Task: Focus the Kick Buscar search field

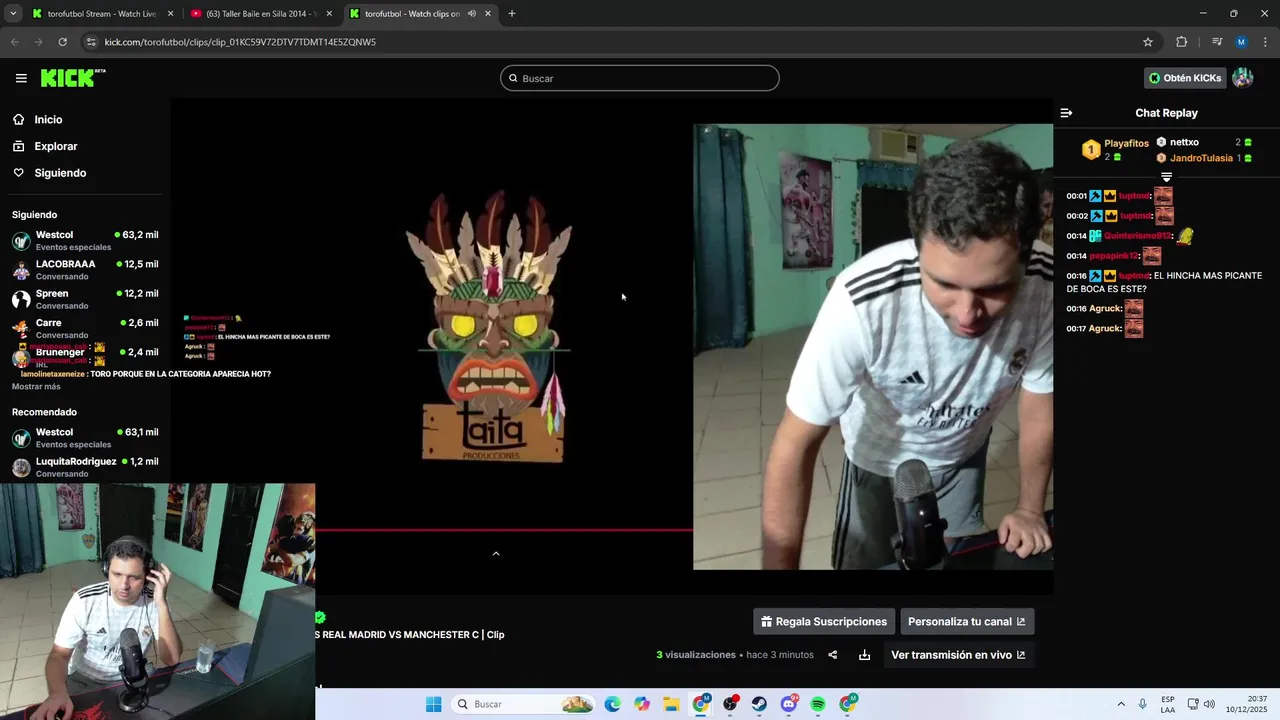Action: 640,78
